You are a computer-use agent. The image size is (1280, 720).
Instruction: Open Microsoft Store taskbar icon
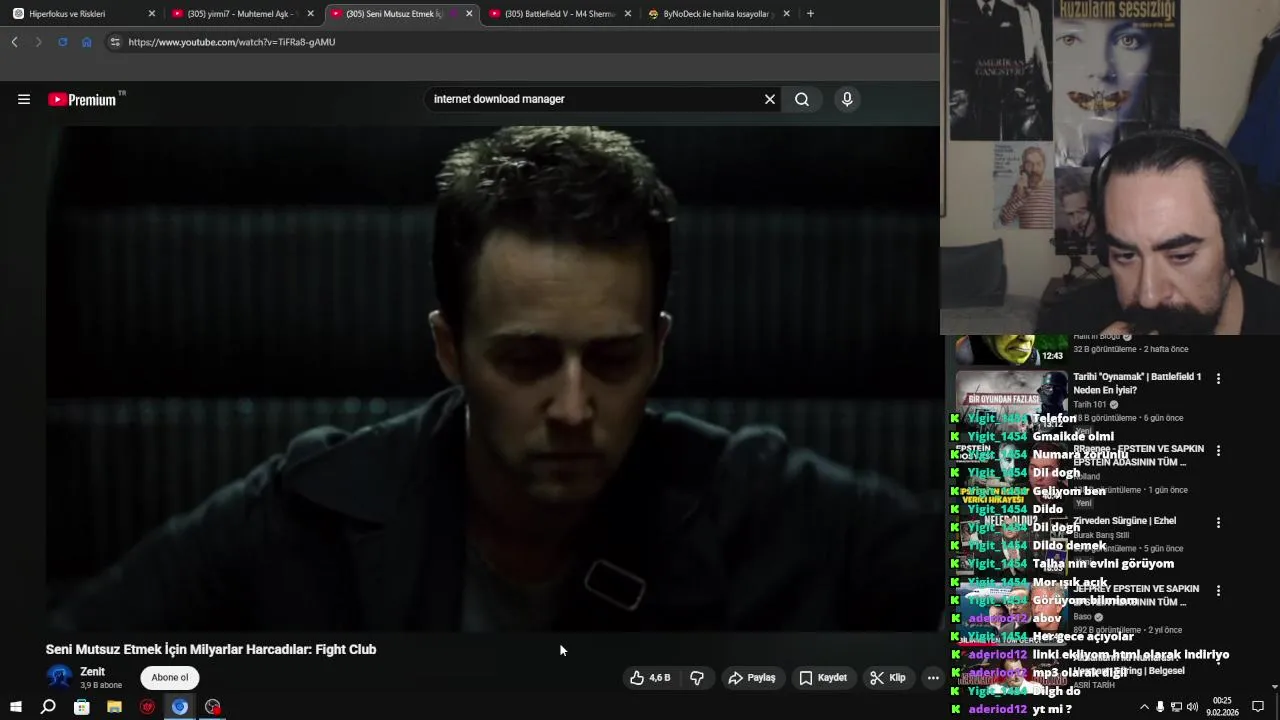[x=81, y=707]
